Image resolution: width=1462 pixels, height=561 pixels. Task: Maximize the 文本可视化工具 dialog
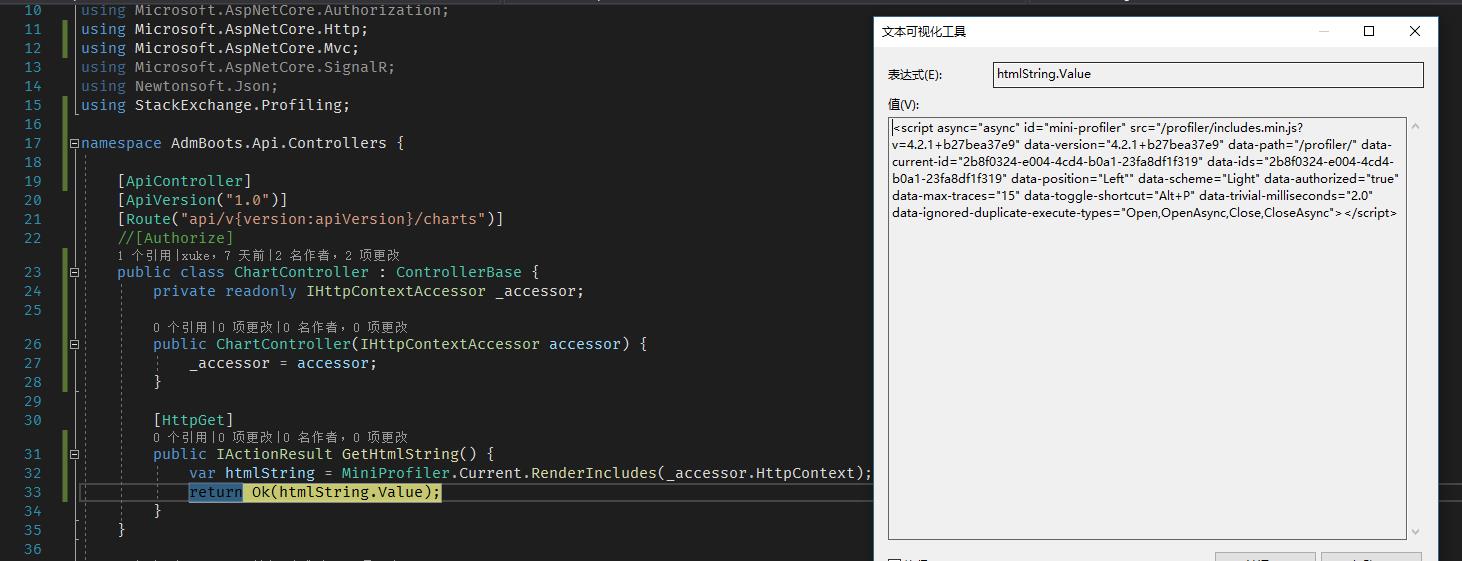[x=1369, y=31]
